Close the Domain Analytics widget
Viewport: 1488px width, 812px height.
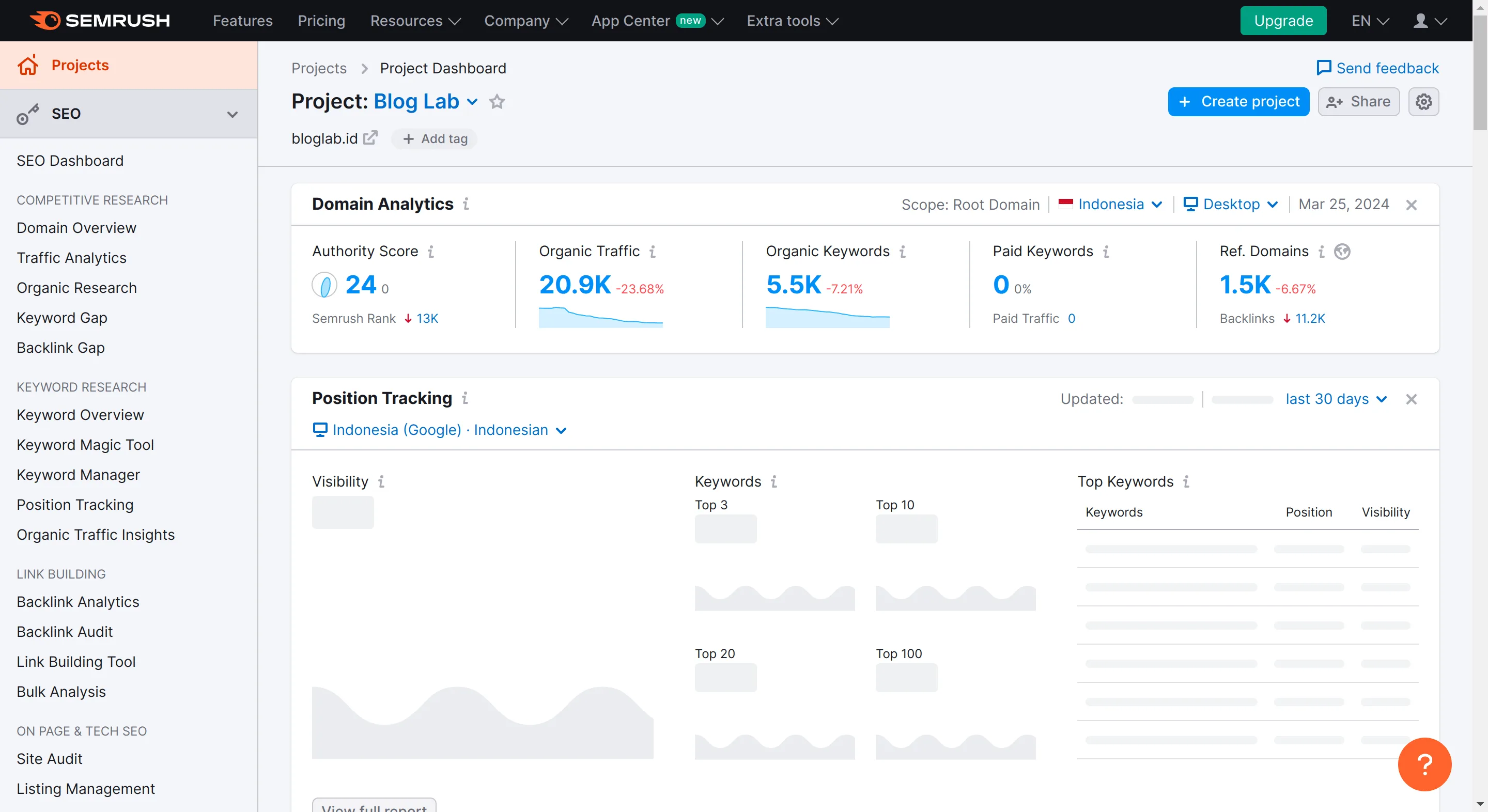coord(1411,205)
